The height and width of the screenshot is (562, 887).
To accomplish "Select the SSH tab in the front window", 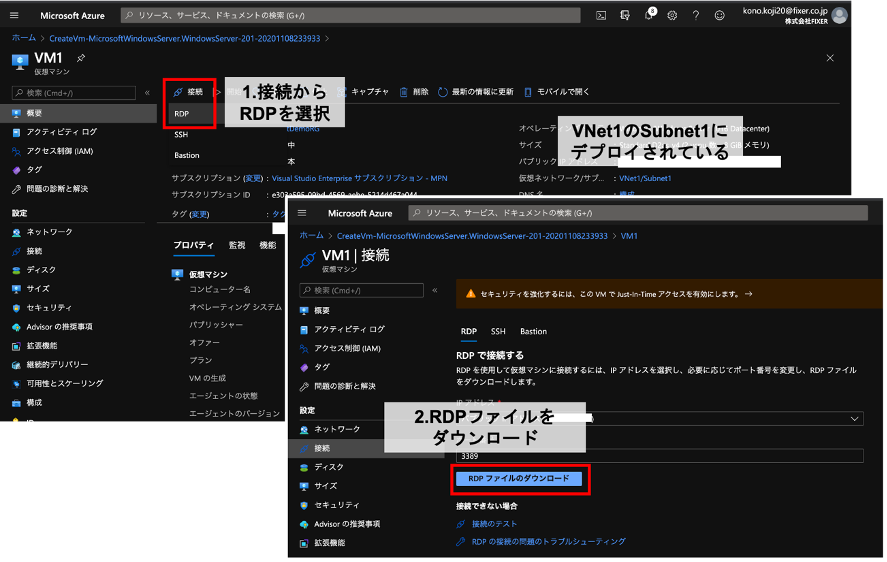I will [498, 332].
